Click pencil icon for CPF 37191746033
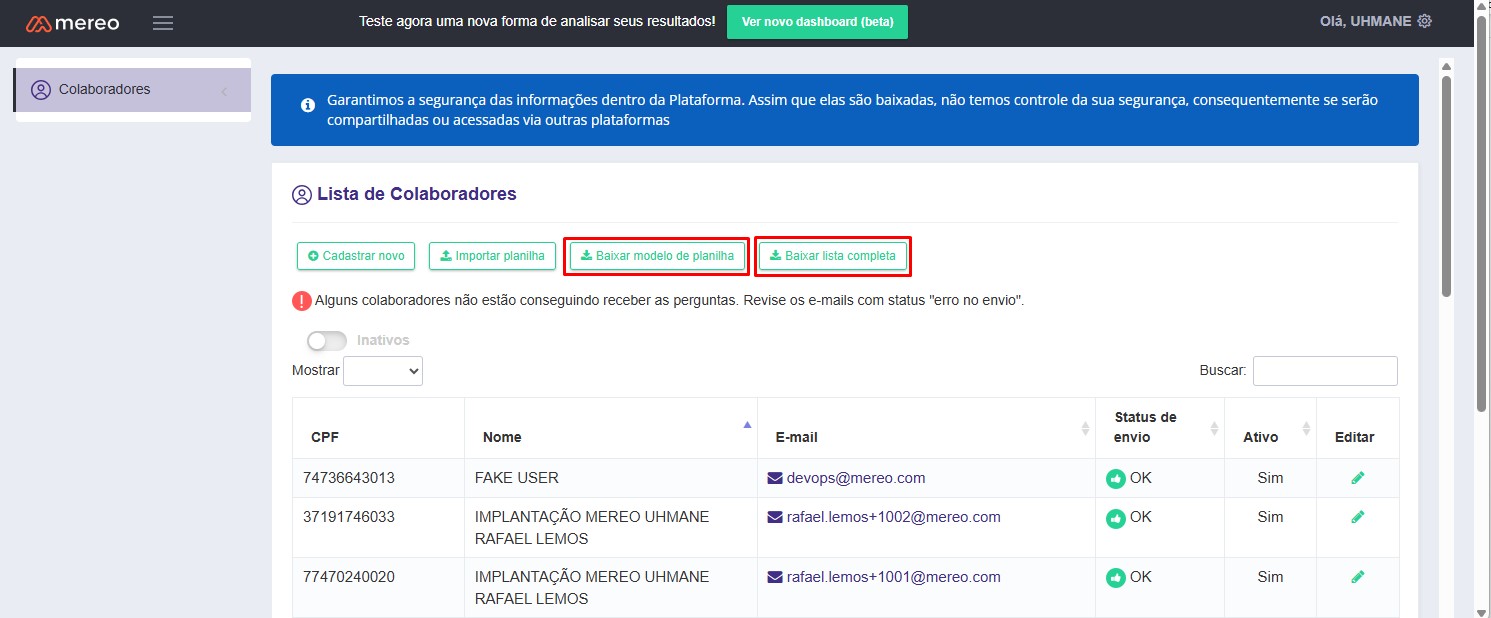Screen dimensions: 1491x618 click(1357, 517)
